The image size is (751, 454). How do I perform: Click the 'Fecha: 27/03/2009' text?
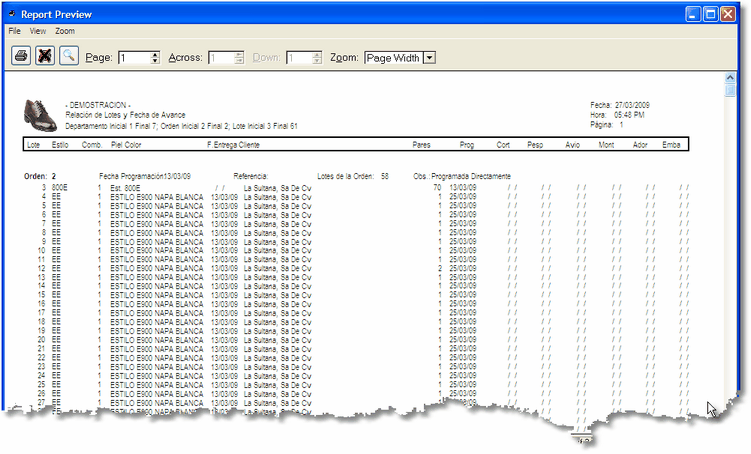click(620, 105)
